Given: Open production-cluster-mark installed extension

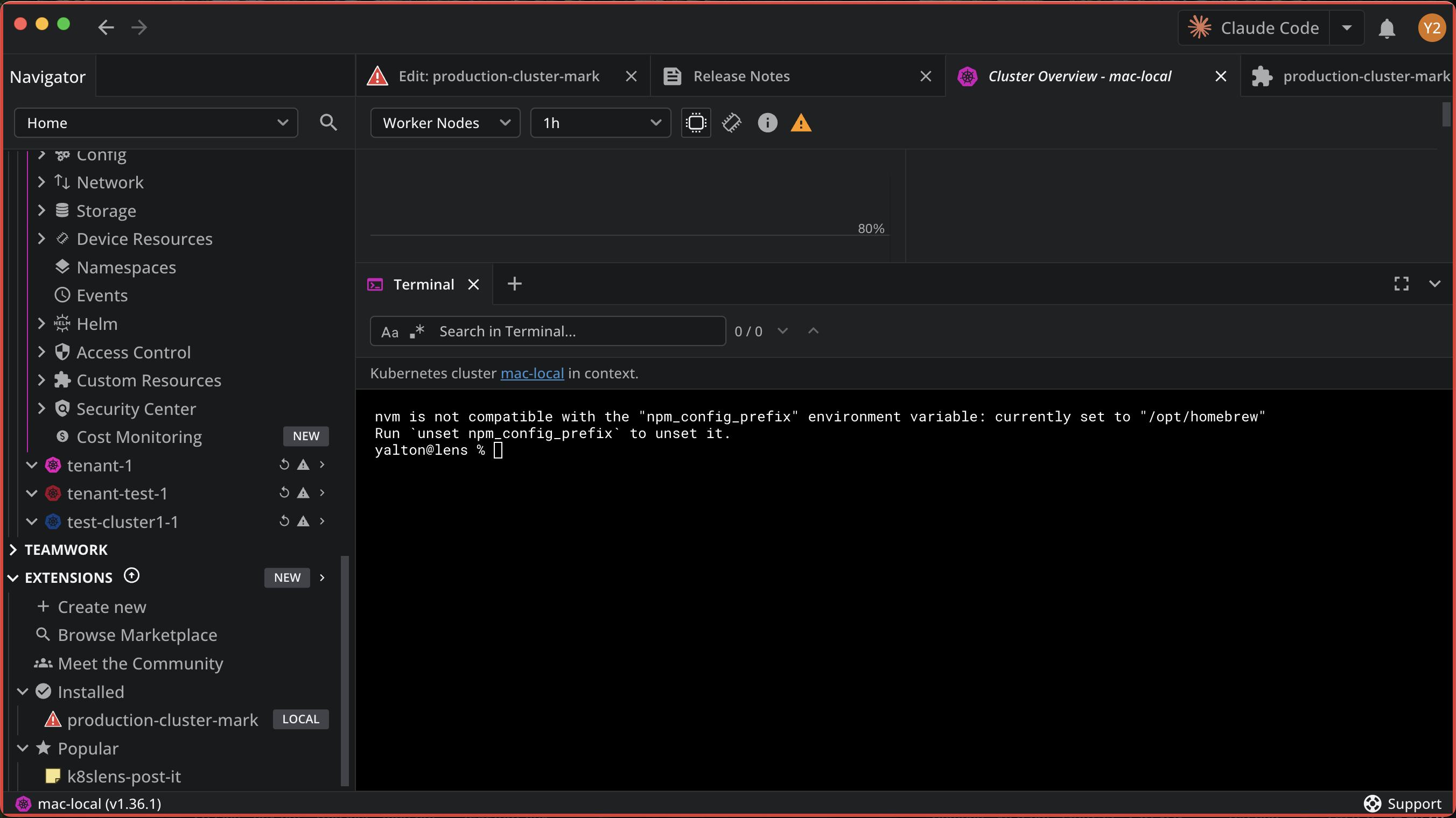Looking at the screenshot, I should tap(162, 720).
